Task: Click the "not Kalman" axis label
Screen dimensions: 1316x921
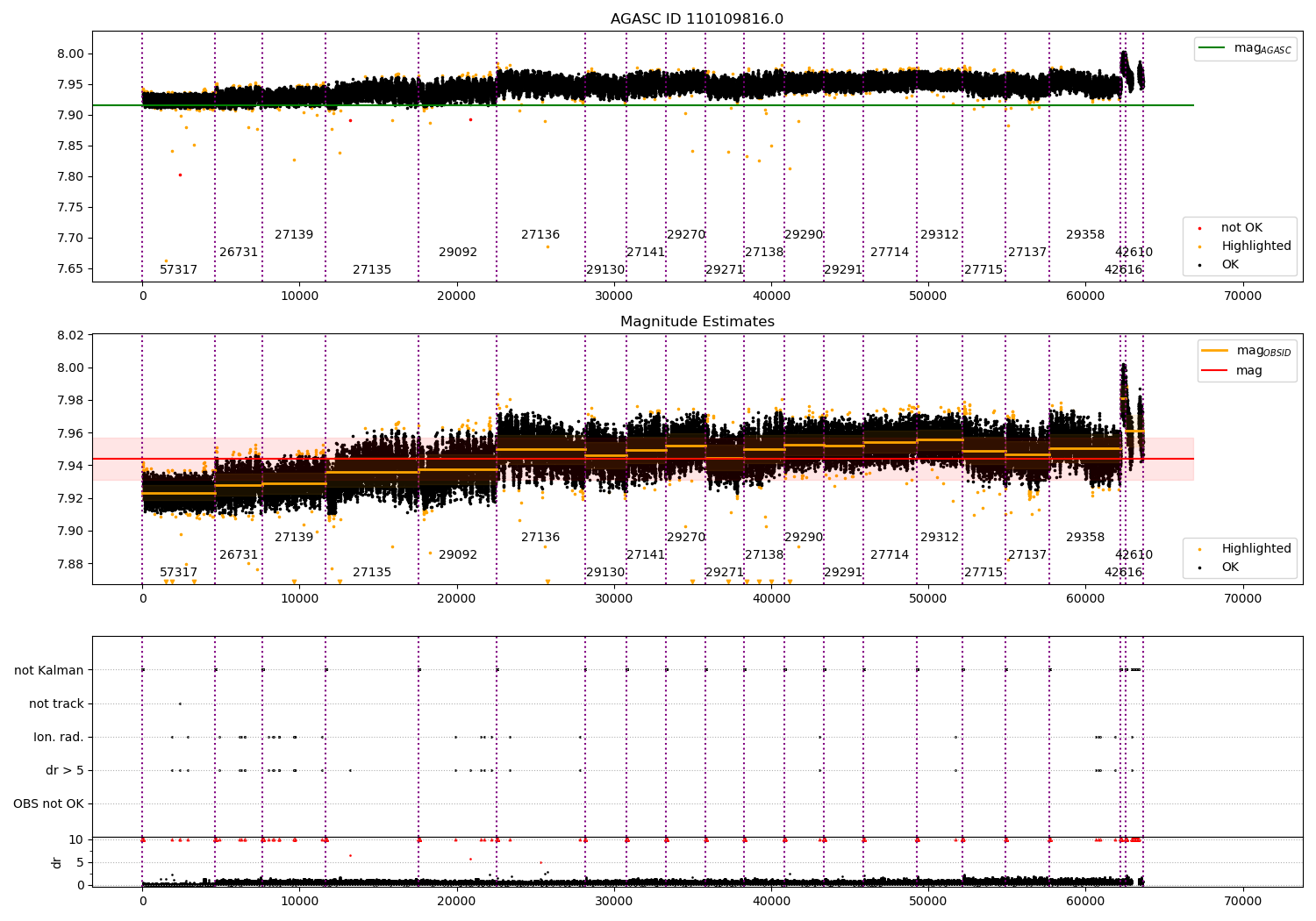Action: click(49, 671)
